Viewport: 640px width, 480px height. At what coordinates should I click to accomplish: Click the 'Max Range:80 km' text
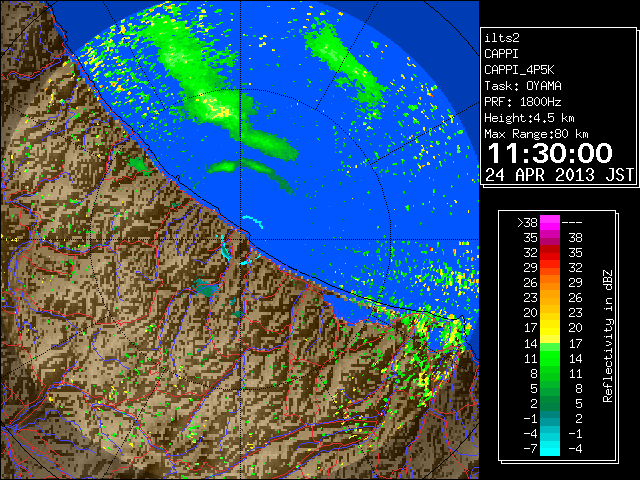tap(536, 134)
